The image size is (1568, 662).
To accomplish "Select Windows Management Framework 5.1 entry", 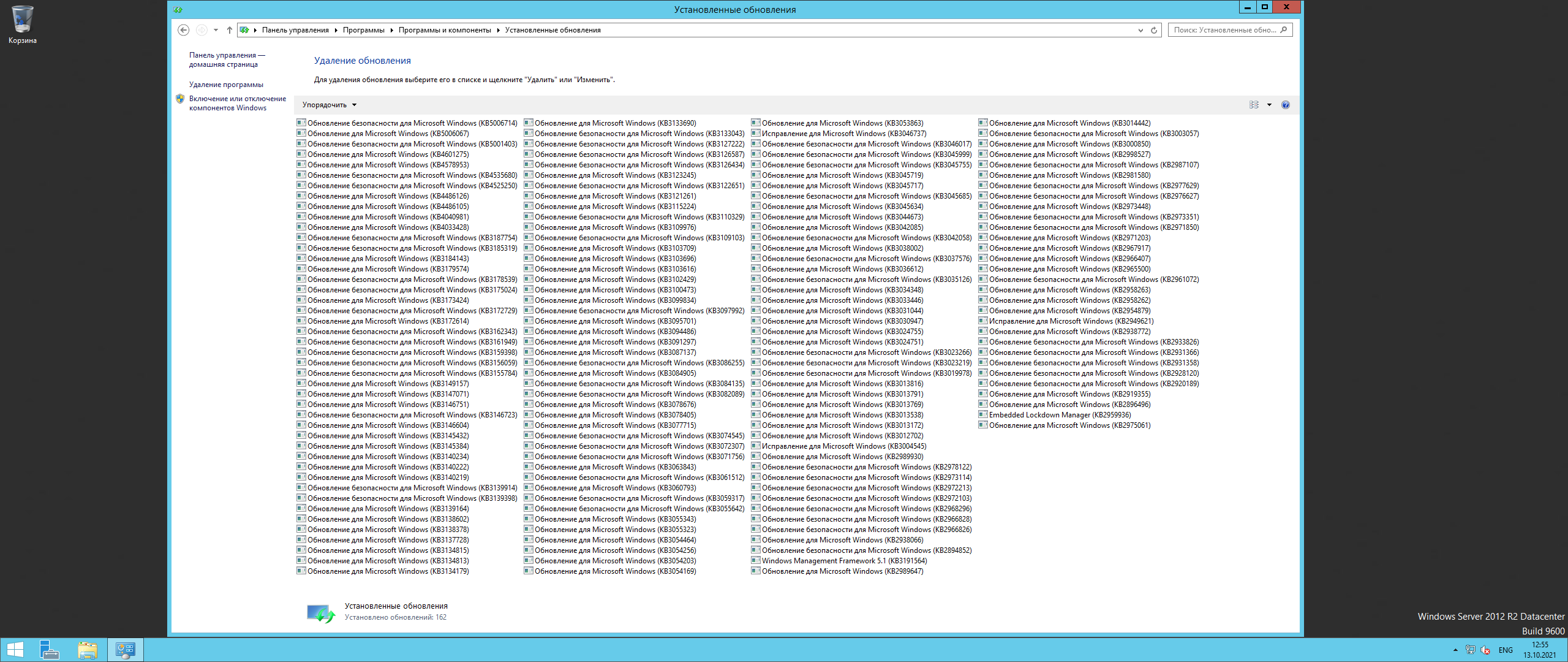I will 839,561.
